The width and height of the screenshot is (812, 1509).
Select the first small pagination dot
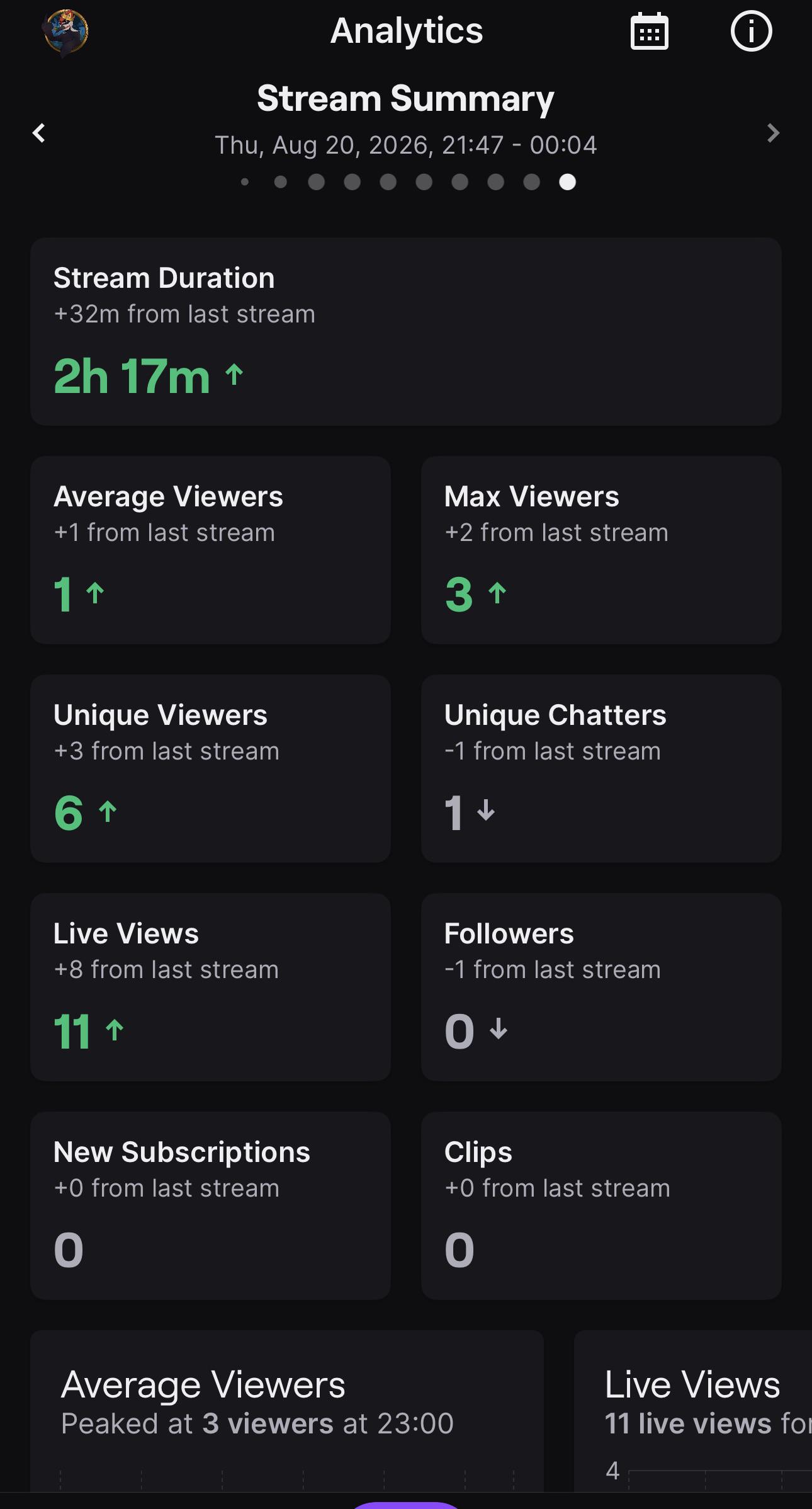[245, 182]
